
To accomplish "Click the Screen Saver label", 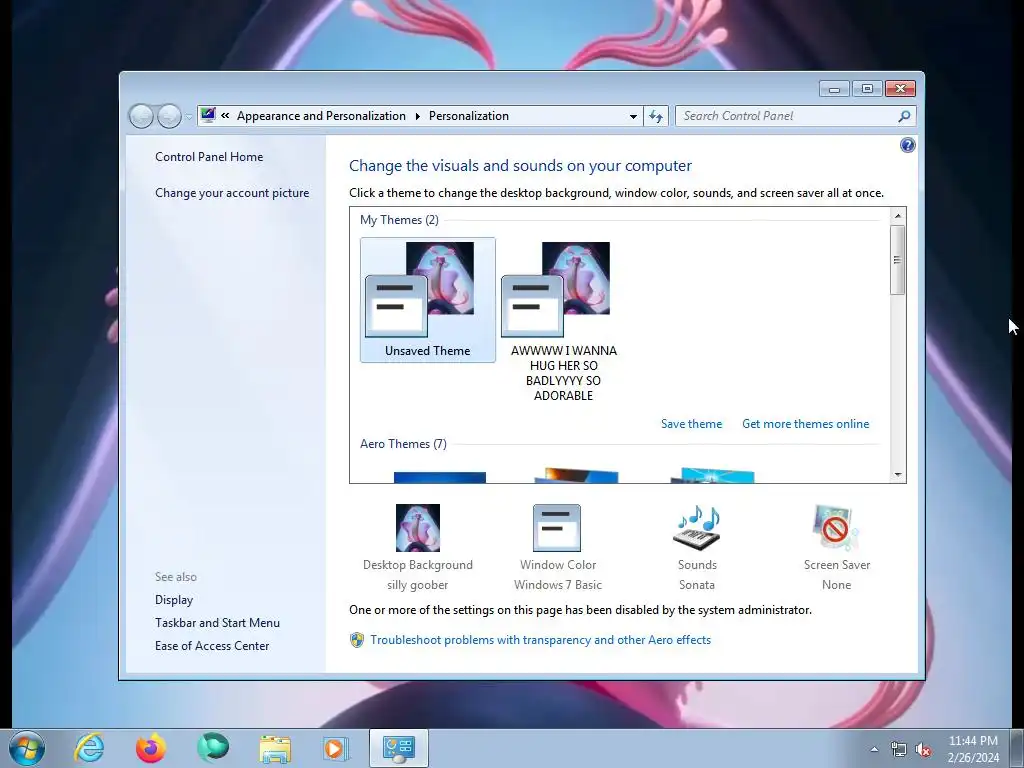I will point(837,565).
